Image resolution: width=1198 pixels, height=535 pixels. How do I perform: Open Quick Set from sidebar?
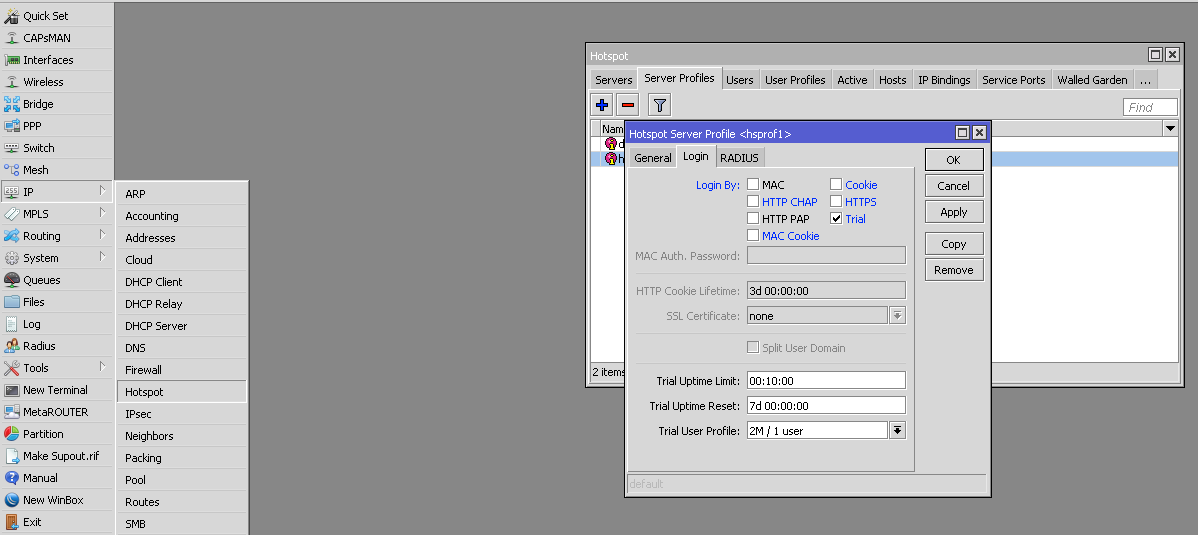45,16
